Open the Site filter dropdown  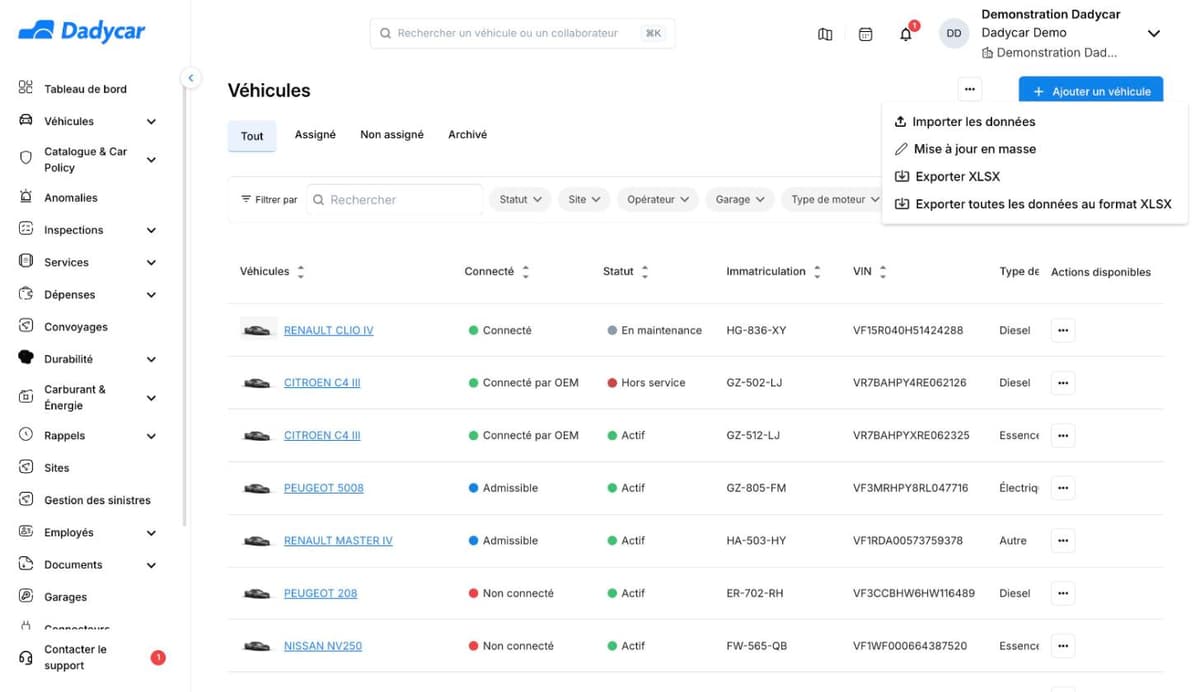point(584,199)
